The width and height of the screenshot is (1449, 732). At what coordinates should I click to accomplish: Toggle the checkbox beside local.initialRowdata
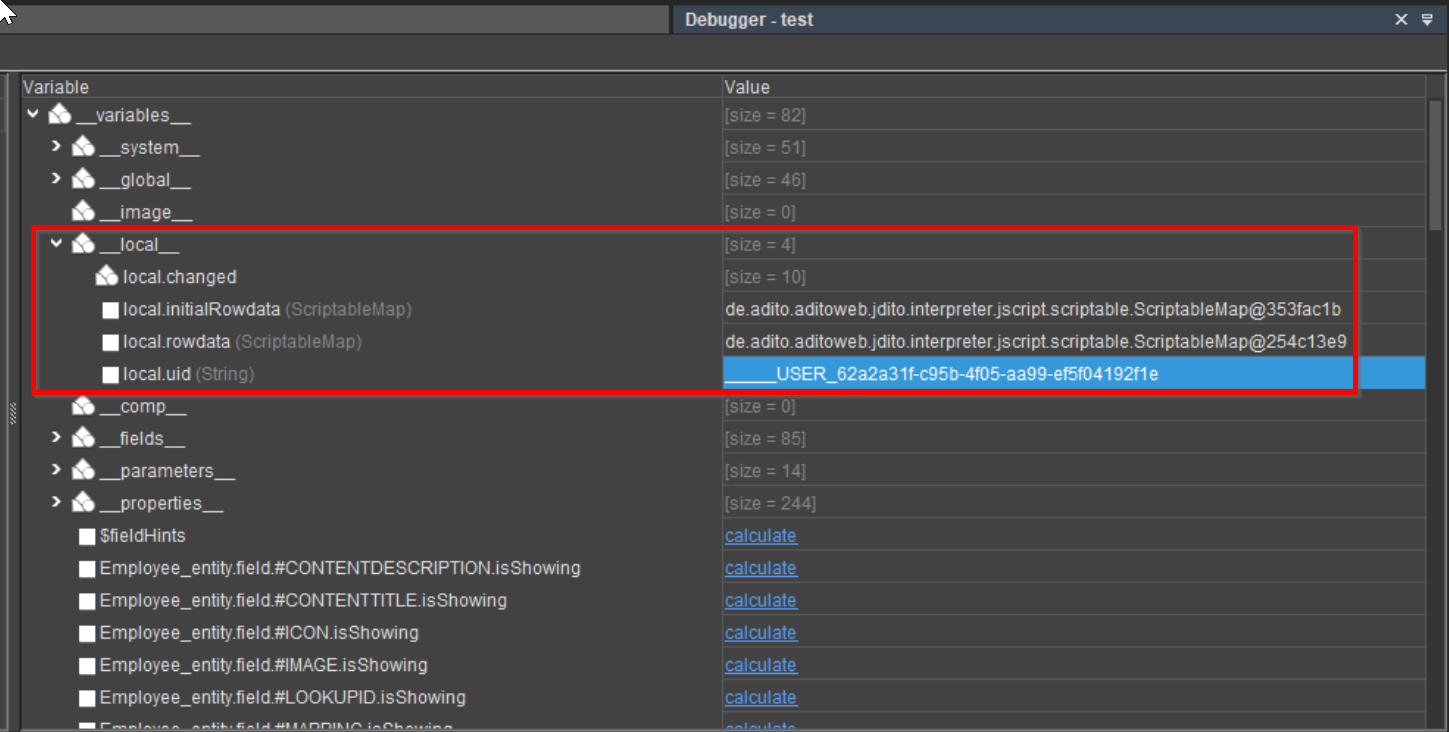(110, 309)
